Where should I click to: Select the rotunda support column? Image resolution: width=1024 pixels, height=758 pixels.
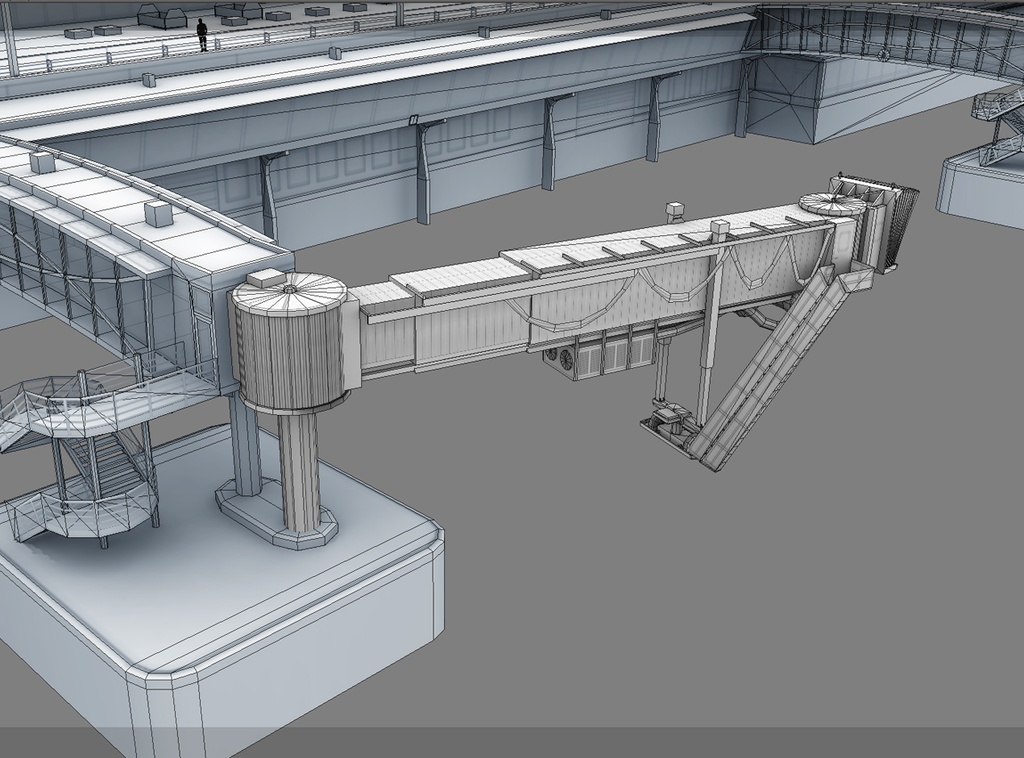click(x=299, y=470)
